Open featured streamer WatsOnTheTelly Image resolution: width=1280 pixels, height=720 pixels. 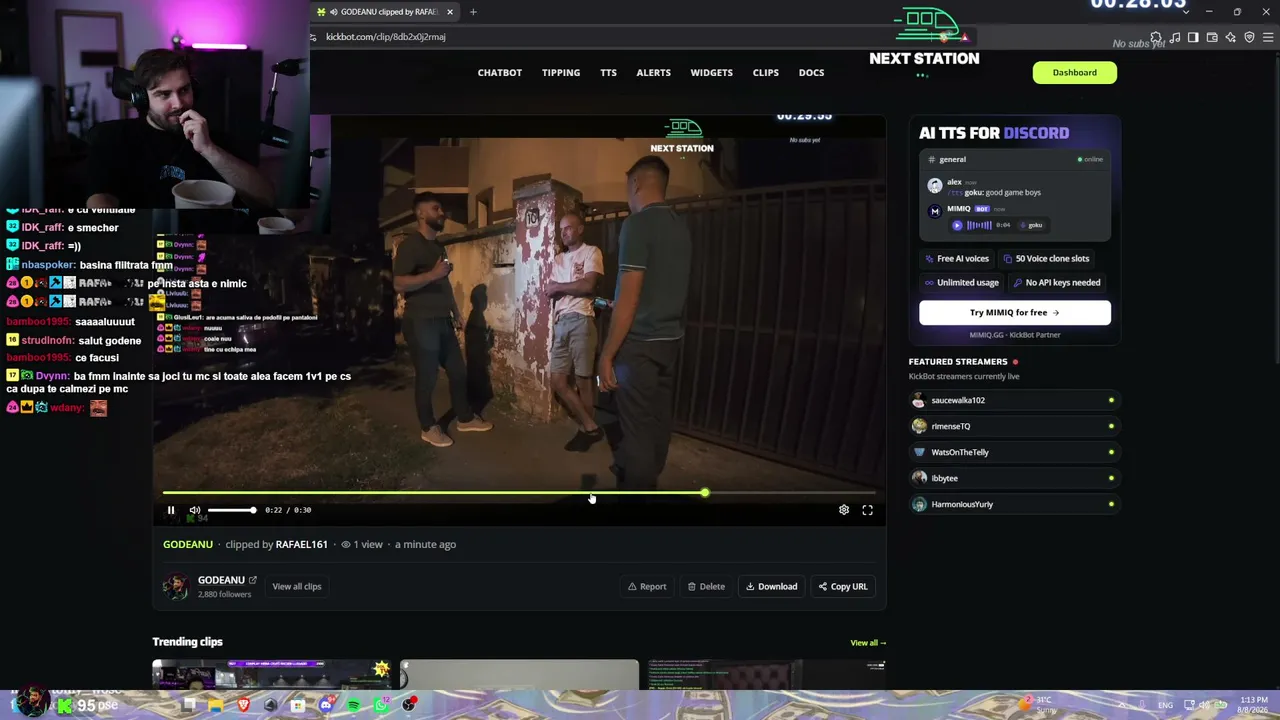point(1015,453)
